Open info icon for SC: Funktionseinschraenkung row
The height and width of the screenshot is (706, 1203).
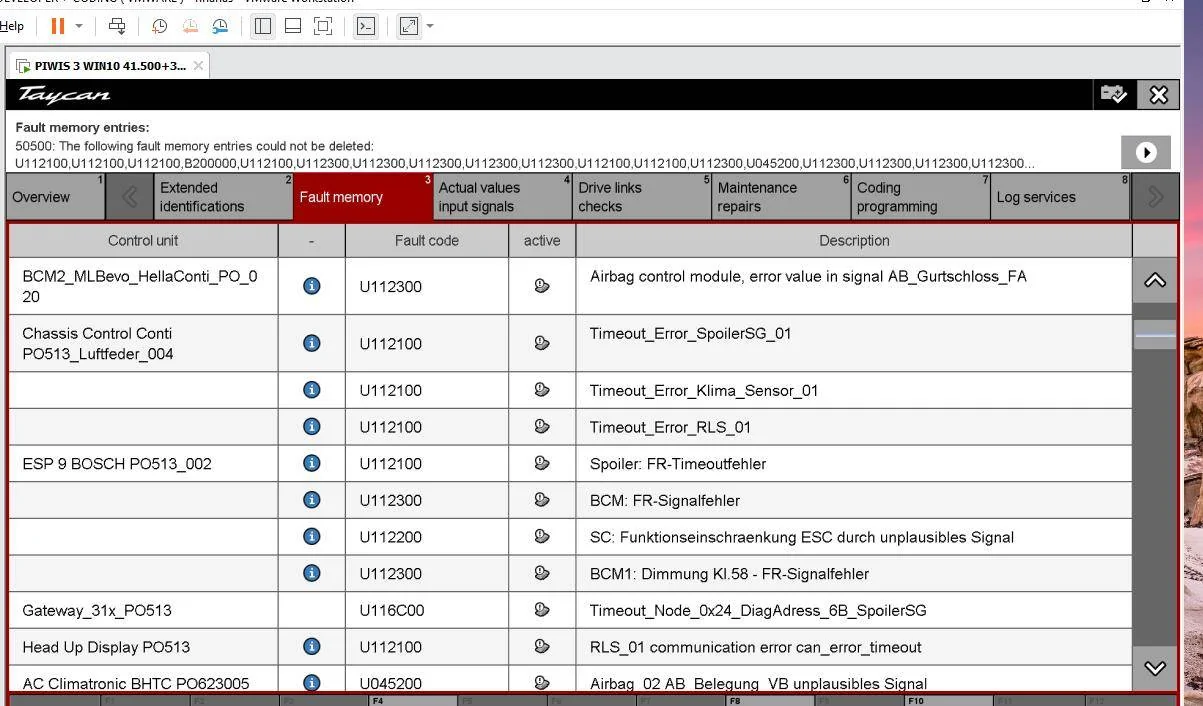pos(312,536)
